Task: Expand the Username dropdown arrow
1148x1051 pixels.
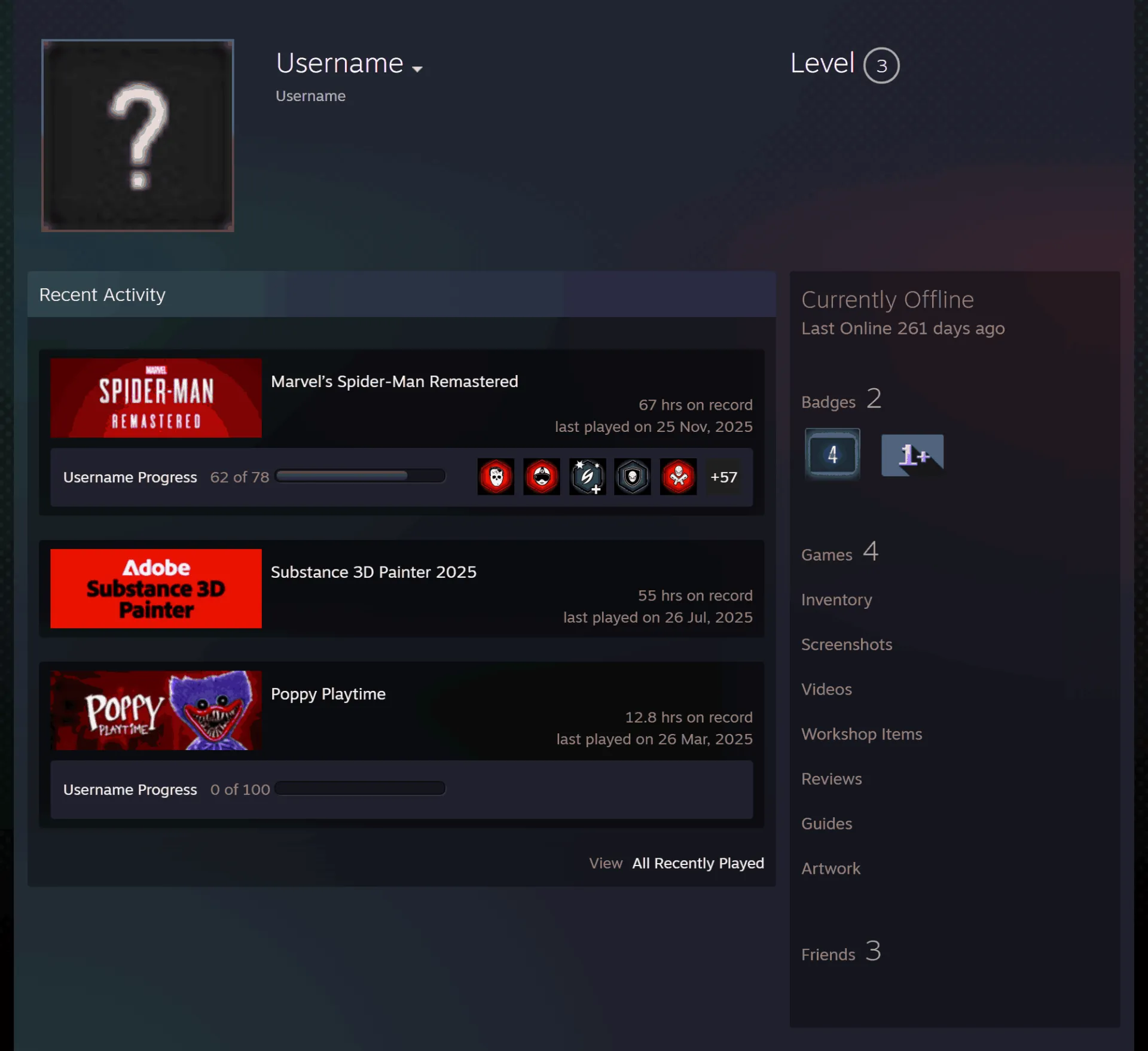Action: (417, 69)
